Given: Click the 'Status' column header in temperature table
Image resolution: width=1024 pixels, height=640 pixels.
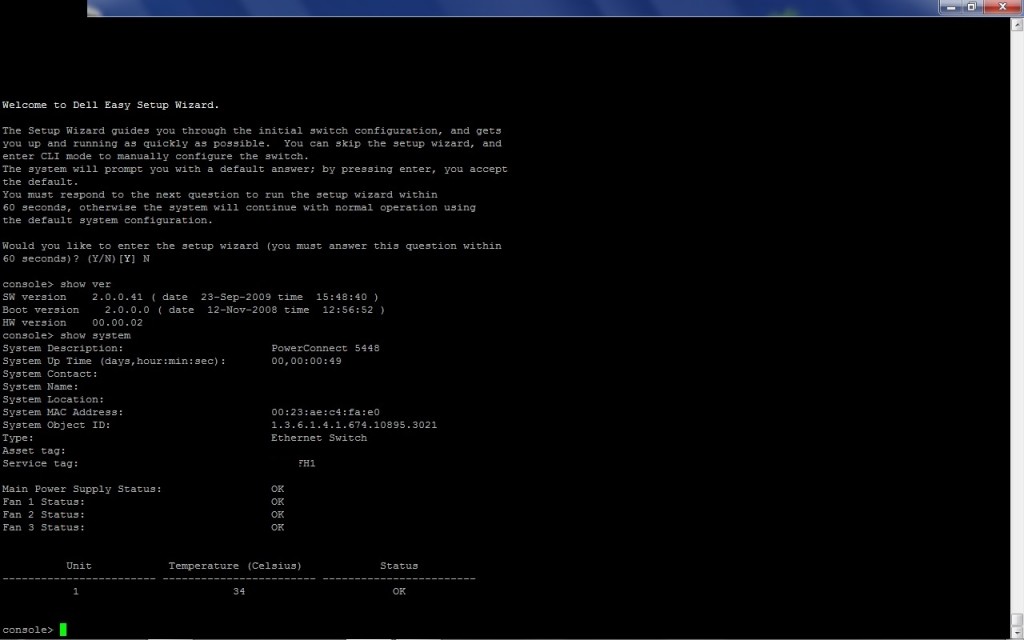Looking at the screenshot, I should coord(399,566).
